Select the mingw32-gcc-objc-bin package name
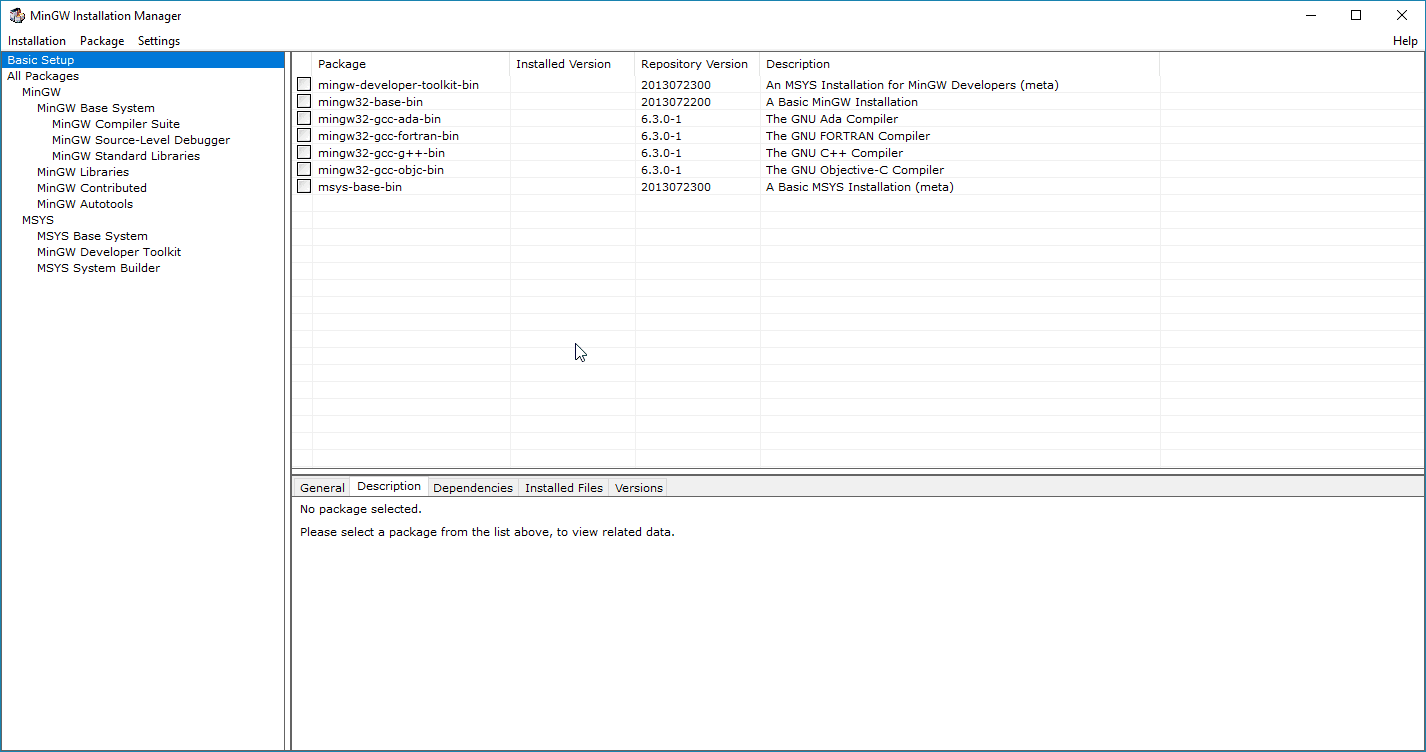The width and height of the screenshot is (1426, 752). pos(381,170)
